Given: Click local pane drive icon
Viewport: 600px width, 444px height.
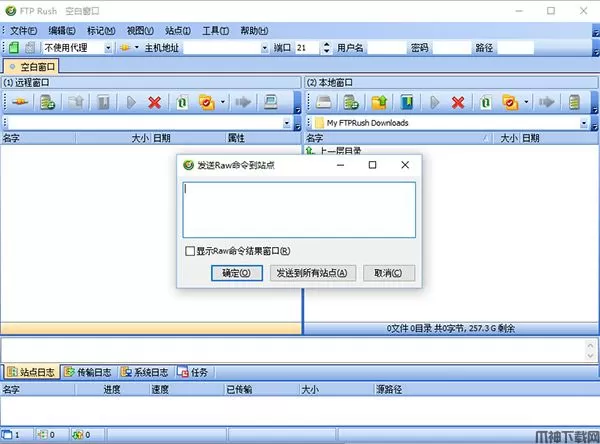Looking at the screenshot, I should coord(324,102).
